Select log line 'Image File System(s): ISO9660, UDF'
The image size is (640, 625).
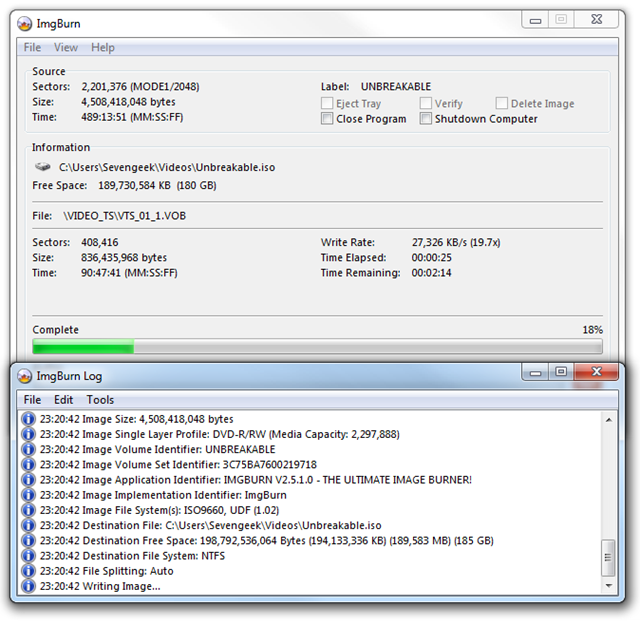[159, 510]
